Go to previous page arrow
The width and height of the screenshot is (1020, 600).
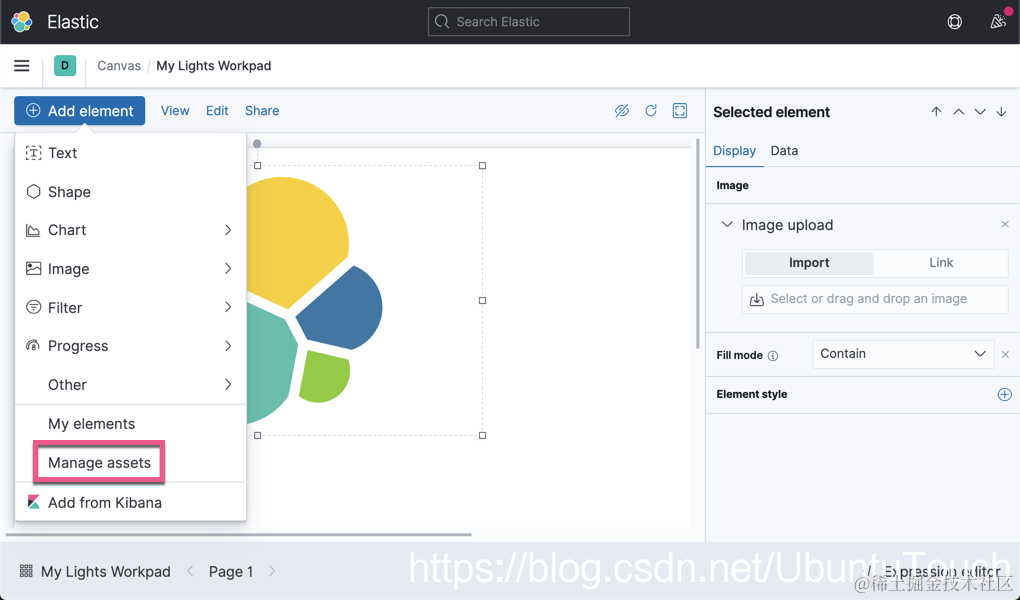click(x=190, y=571)
